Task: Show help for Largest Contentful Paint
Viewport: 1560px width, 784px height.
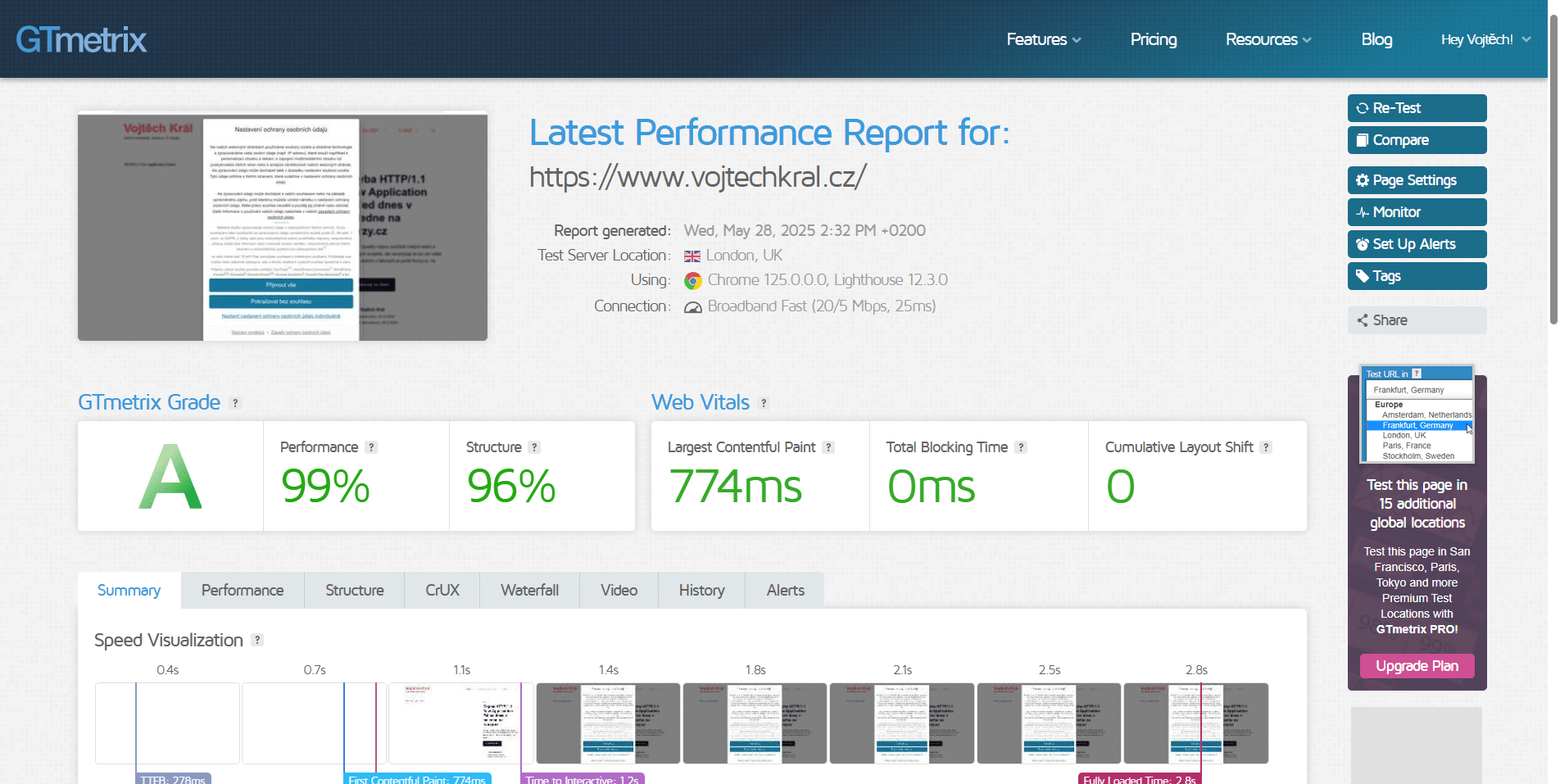Action: [828, 447]
